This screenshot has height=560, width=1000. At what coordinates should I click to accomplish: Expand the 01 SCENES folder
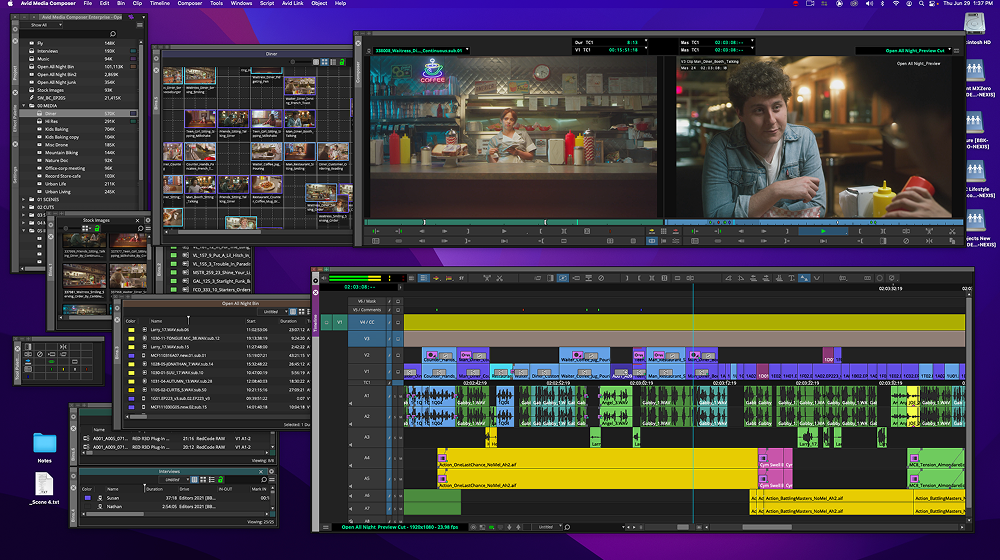[x=24, y=200]
